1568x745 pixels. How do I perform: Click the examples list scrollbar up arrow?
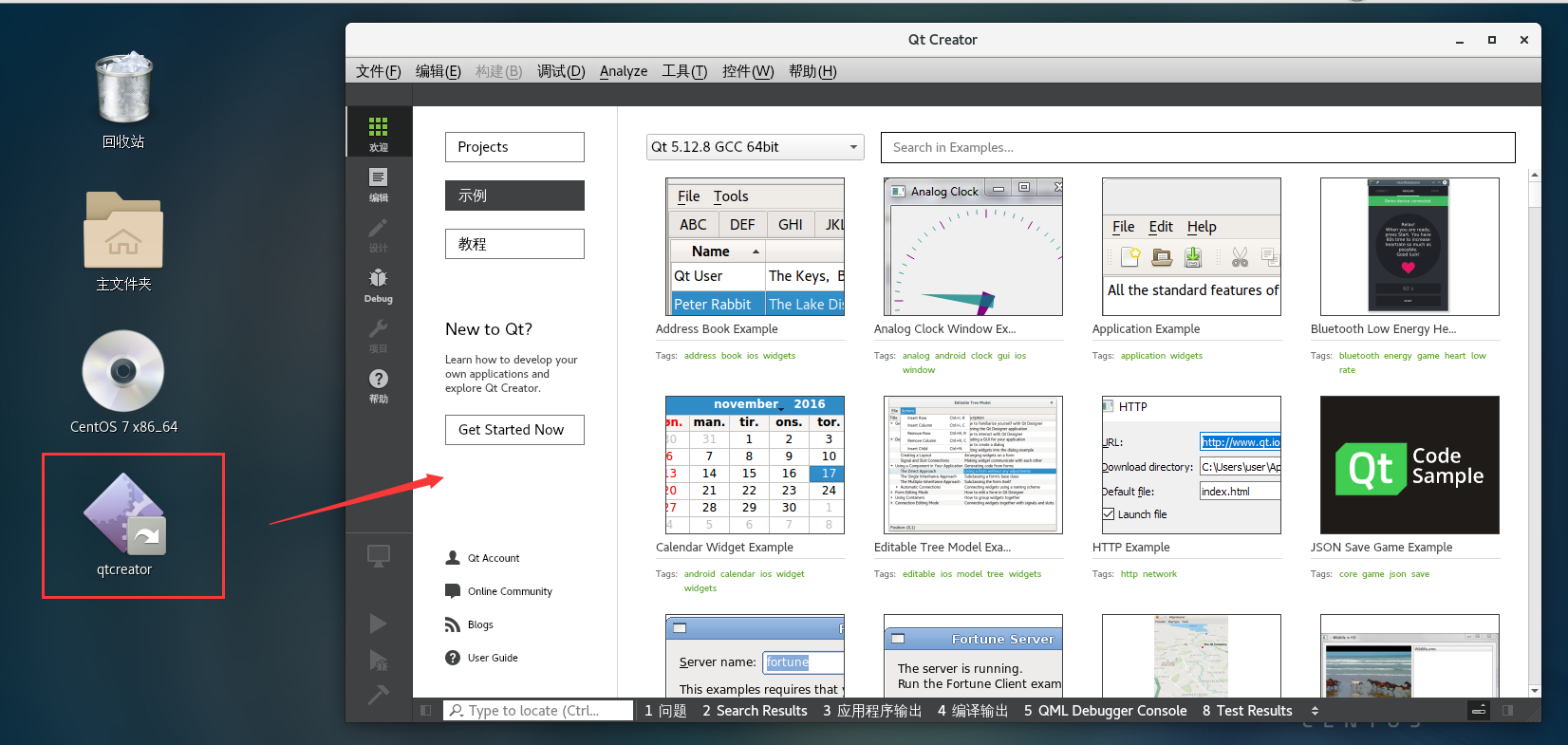[1535, 176]
